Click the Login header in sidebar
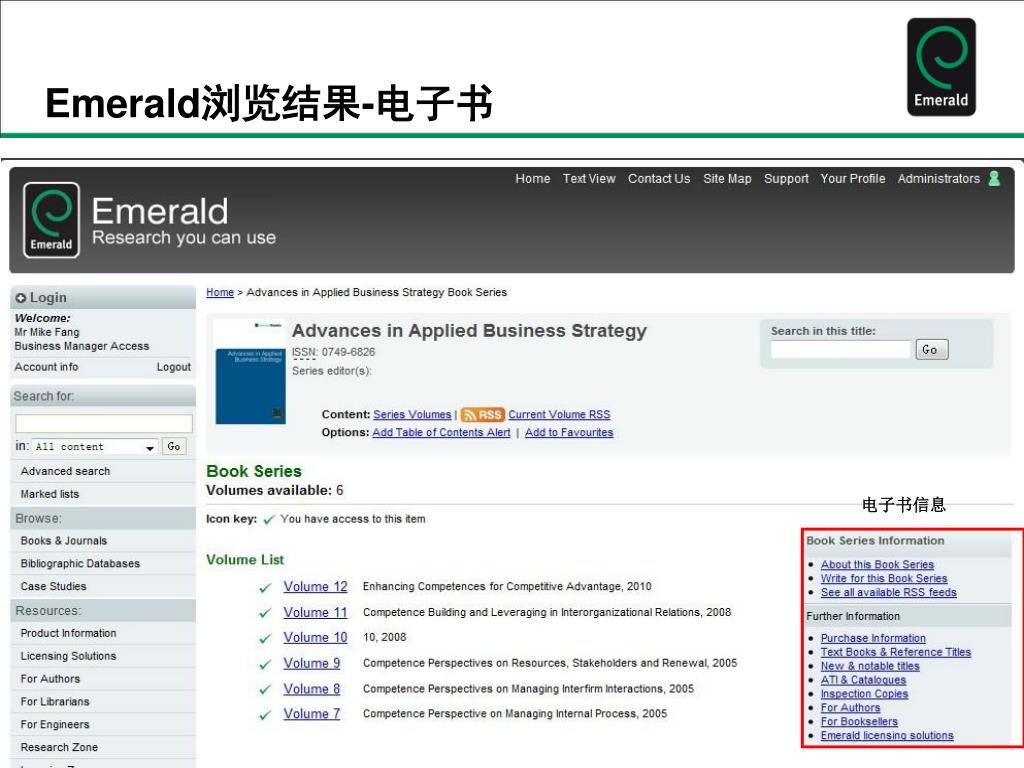 click(x=103, y=298)
